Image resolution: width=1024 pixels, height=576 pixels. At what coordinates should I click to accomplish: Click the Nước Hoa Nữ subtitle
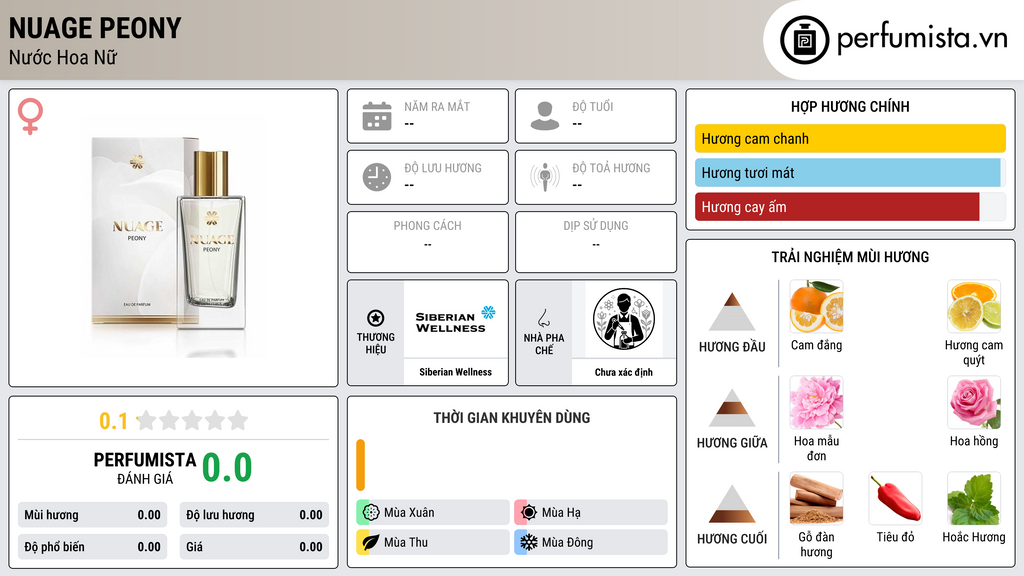pyautogui.click(x=63, y=57)
